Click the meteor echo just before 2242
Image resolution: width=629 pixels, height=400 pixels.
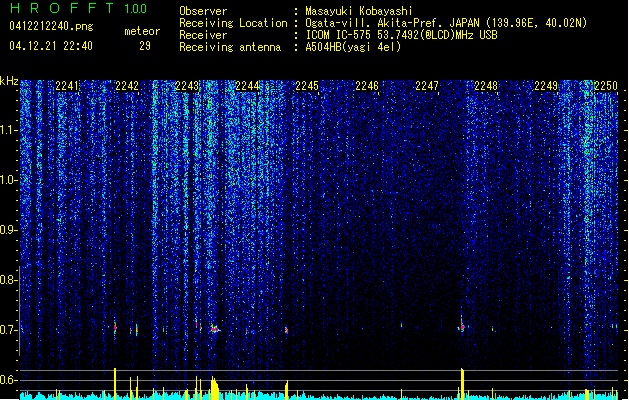coord(115,327)
